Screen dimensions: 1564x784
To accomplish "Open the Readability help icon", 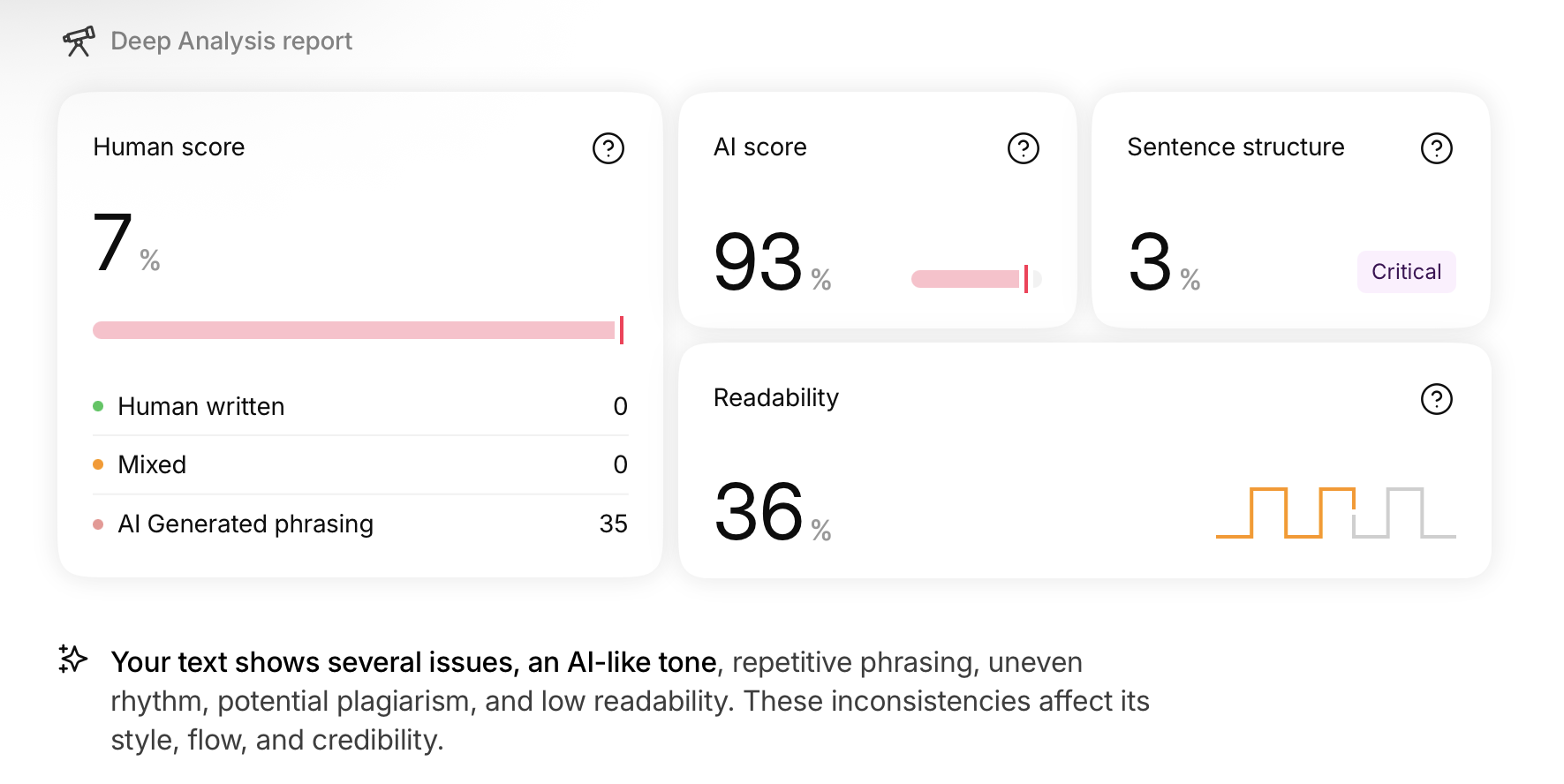I will click(1436, 399).
